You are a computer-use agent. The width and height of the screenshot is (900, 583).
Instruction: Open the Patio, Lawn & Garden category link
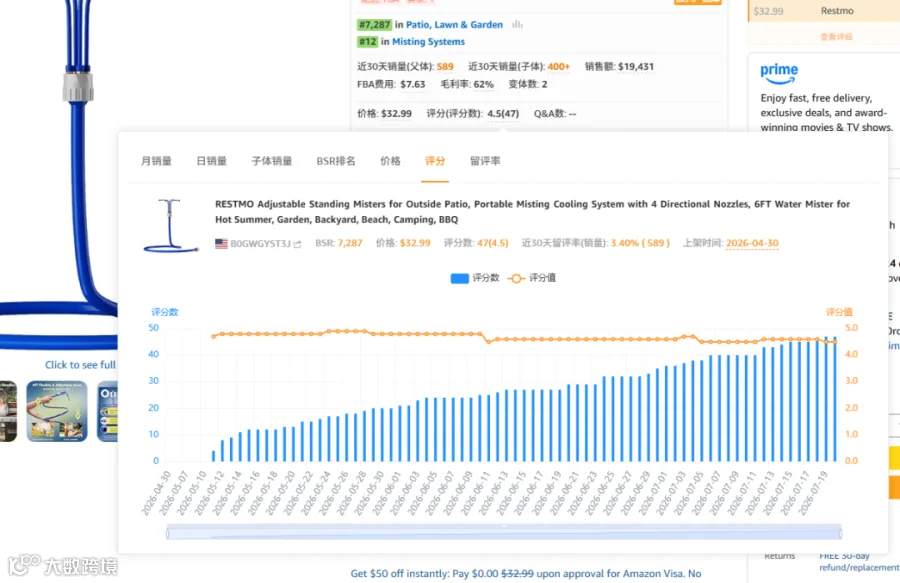pyautogui.click(x=454, y=25)
